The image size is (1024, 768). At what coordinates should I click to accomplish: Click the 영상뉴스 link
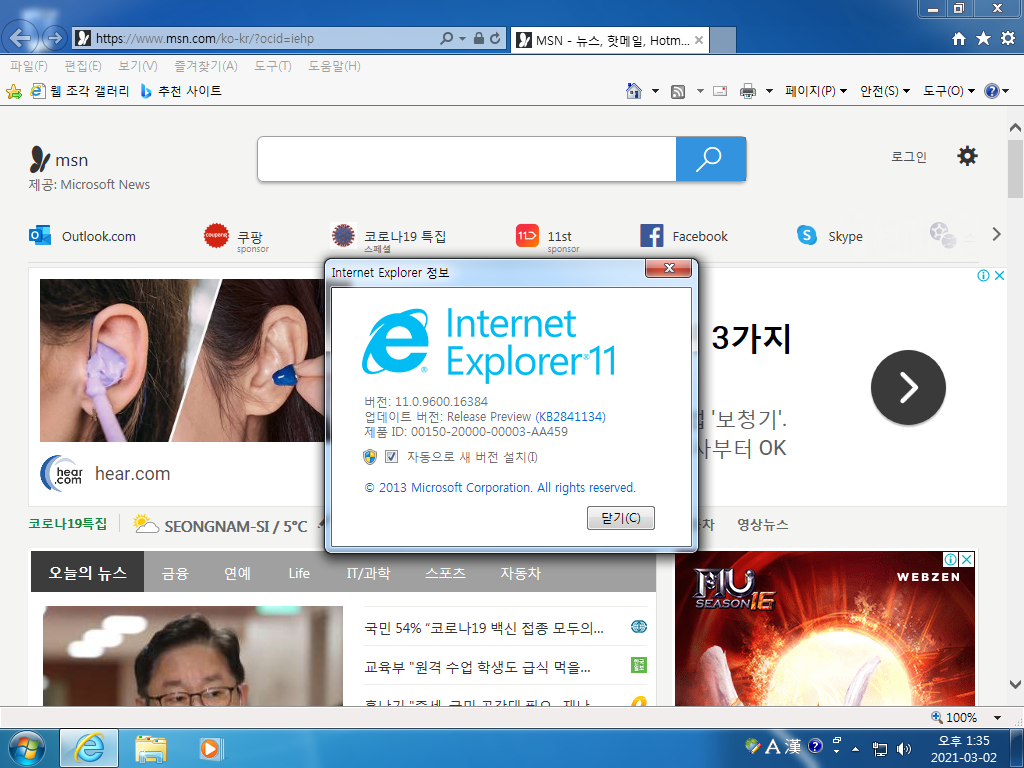coord(763,524)
